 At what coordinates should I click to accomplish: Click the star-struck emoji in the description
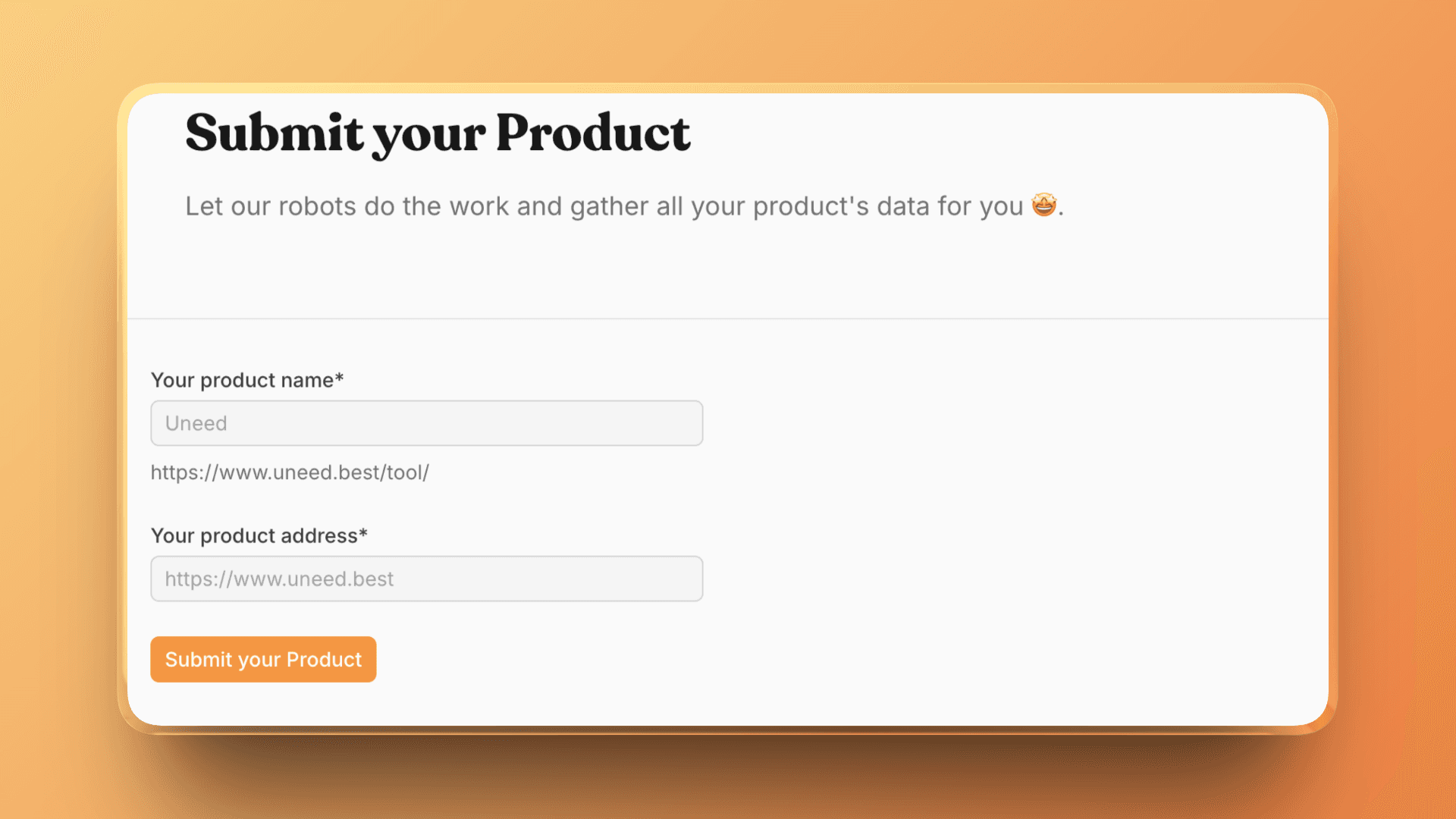point(1043,205)
